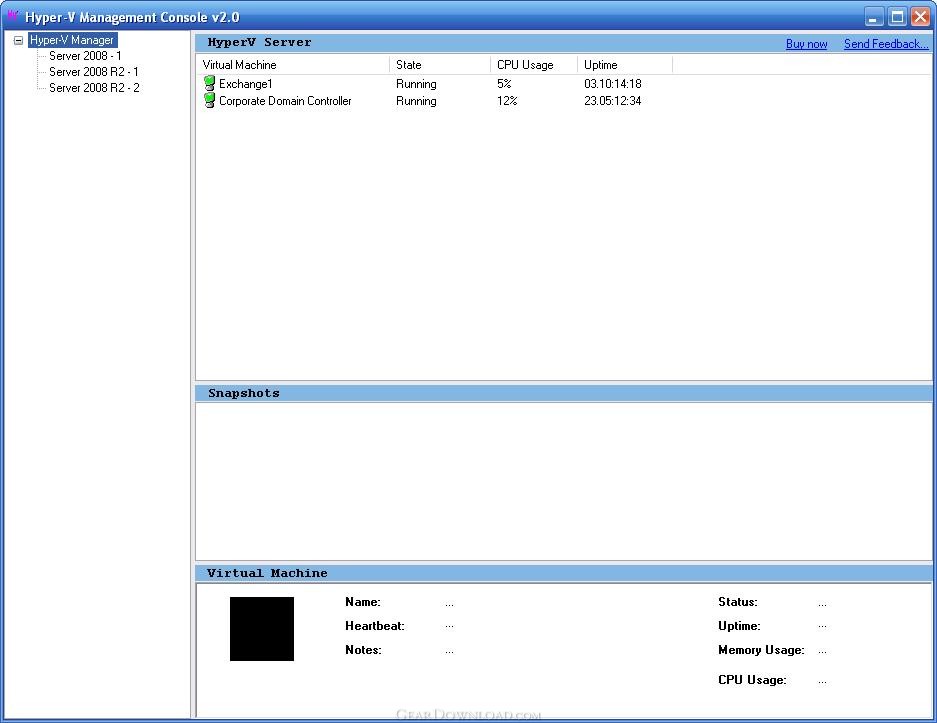
Task: Sort by CPU Usage column header
Action: point(534,65)
